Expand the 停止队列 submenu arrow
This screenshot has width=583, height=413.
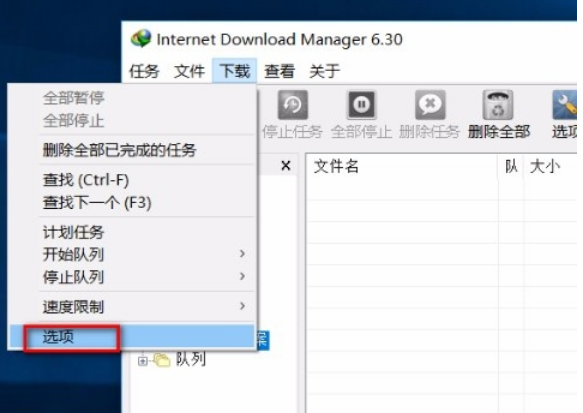point(242,276)
